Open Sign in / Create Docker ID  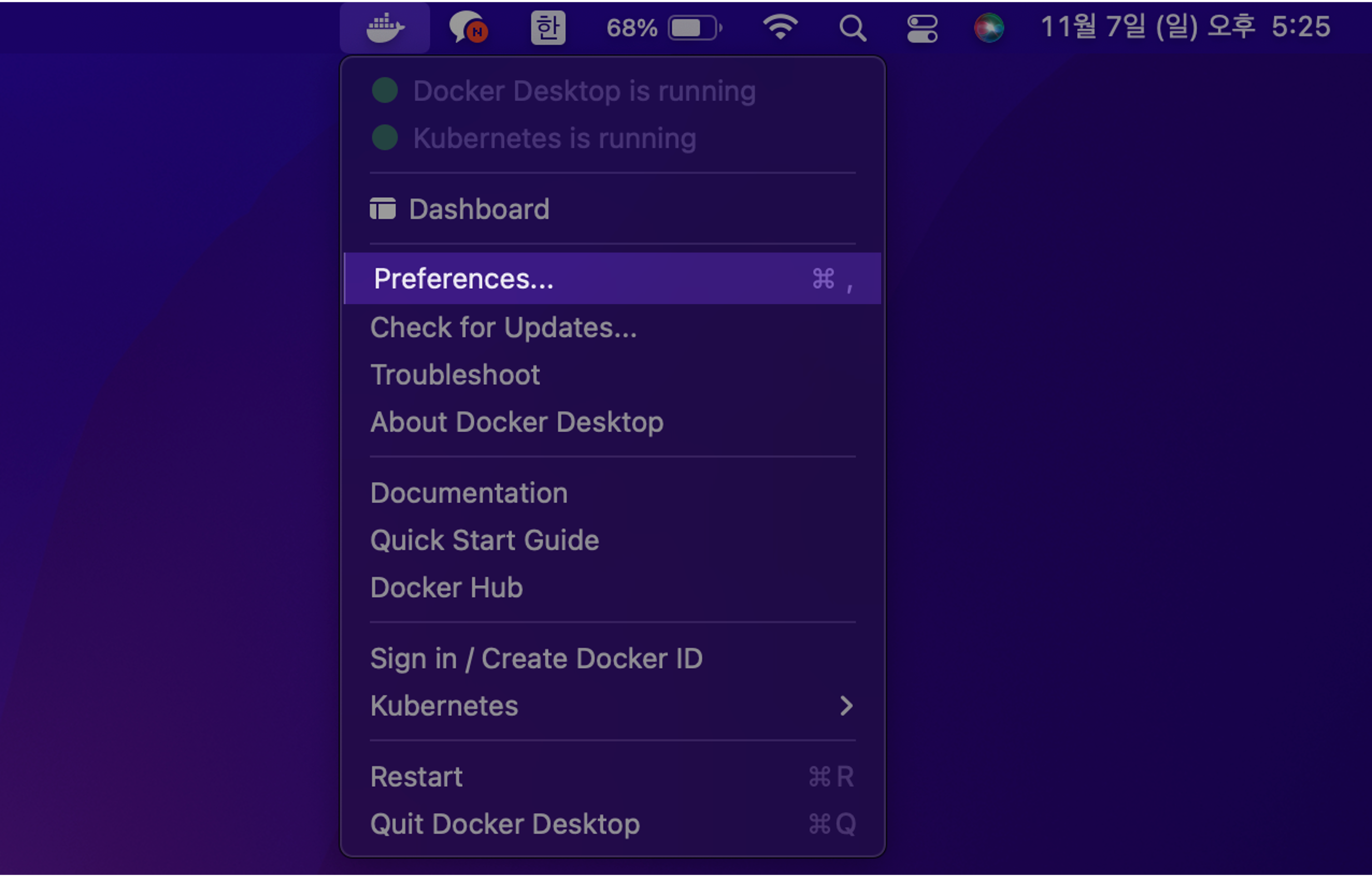coord(536,658)
